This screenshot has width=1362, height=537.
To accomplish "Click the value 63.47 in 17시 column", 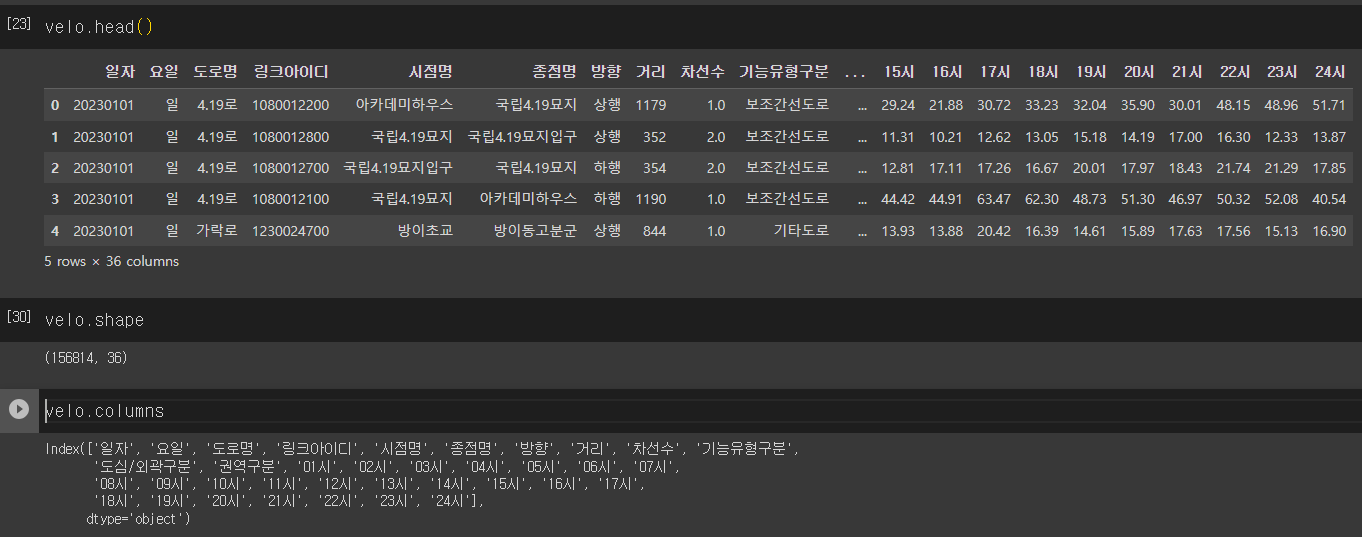I will [994, 199].
